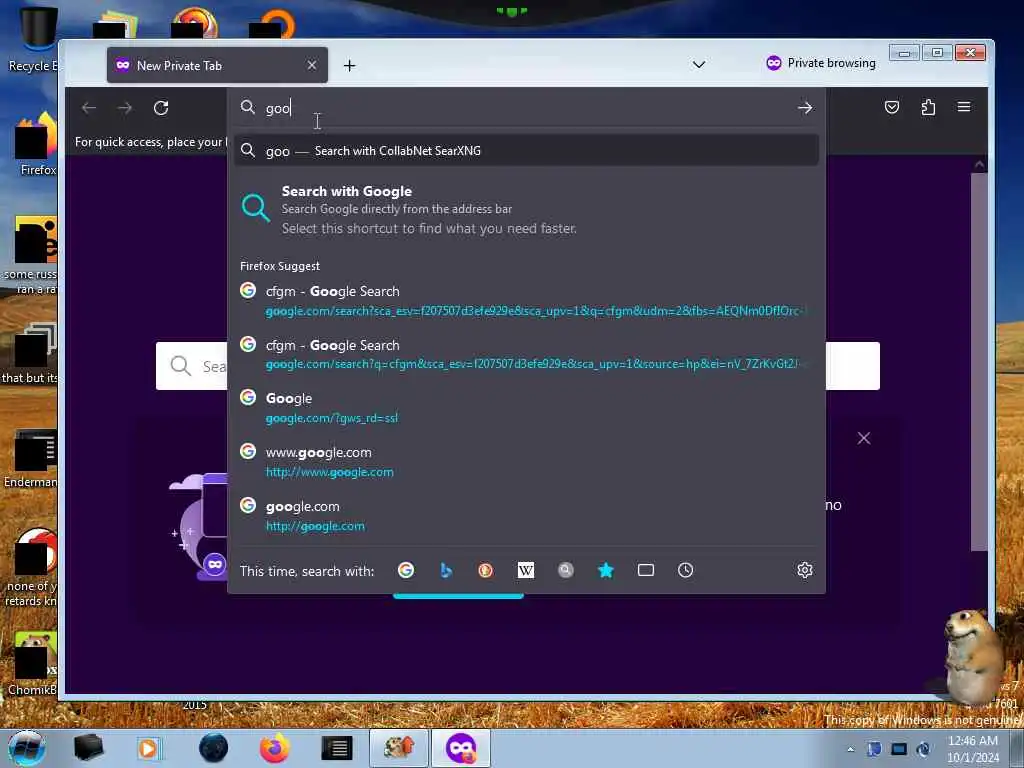Open cfgm - Google Search suggestion with source=hp
Screen dimensions: 1024x768
point(526,355)
